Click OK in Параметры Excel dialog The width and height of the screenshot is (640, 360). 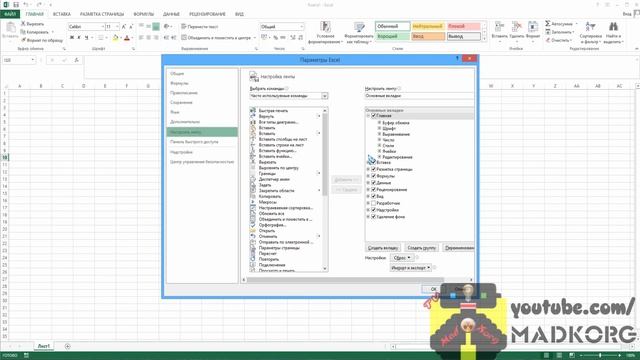[x=433, y=289]
